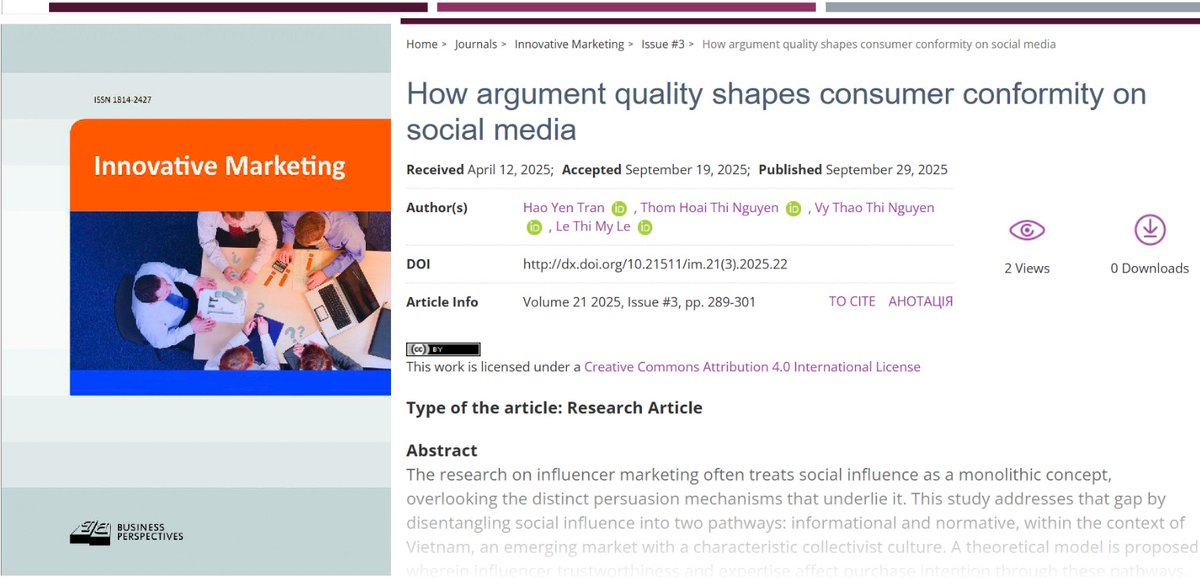Click the eye Views icon

click(1027, 231)
